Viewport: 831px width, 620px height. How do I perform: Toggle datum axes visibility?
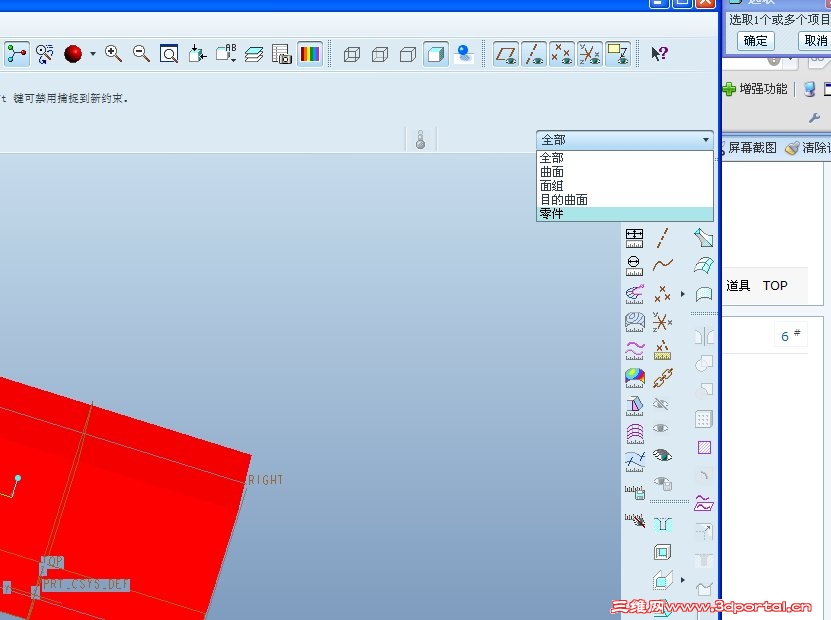tap(534, 54)
